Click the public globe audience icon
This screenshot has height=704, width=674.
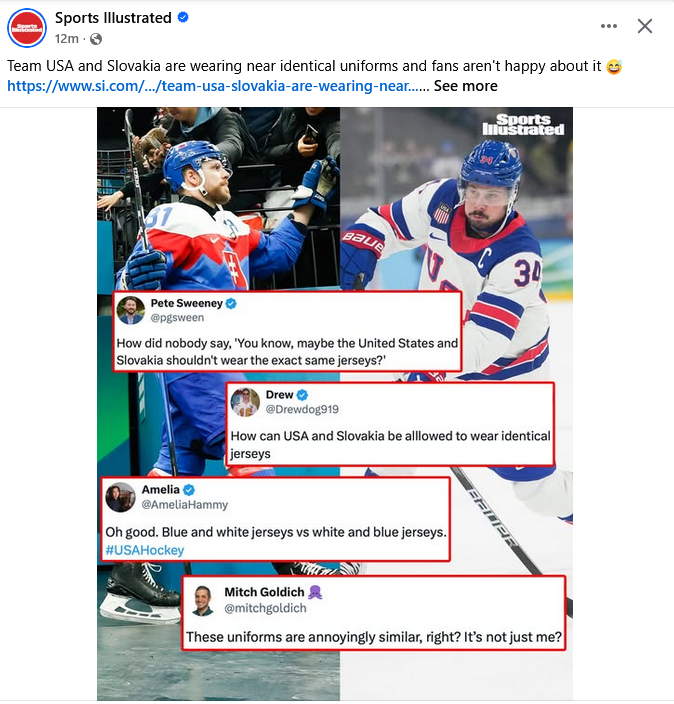(96, 39)
